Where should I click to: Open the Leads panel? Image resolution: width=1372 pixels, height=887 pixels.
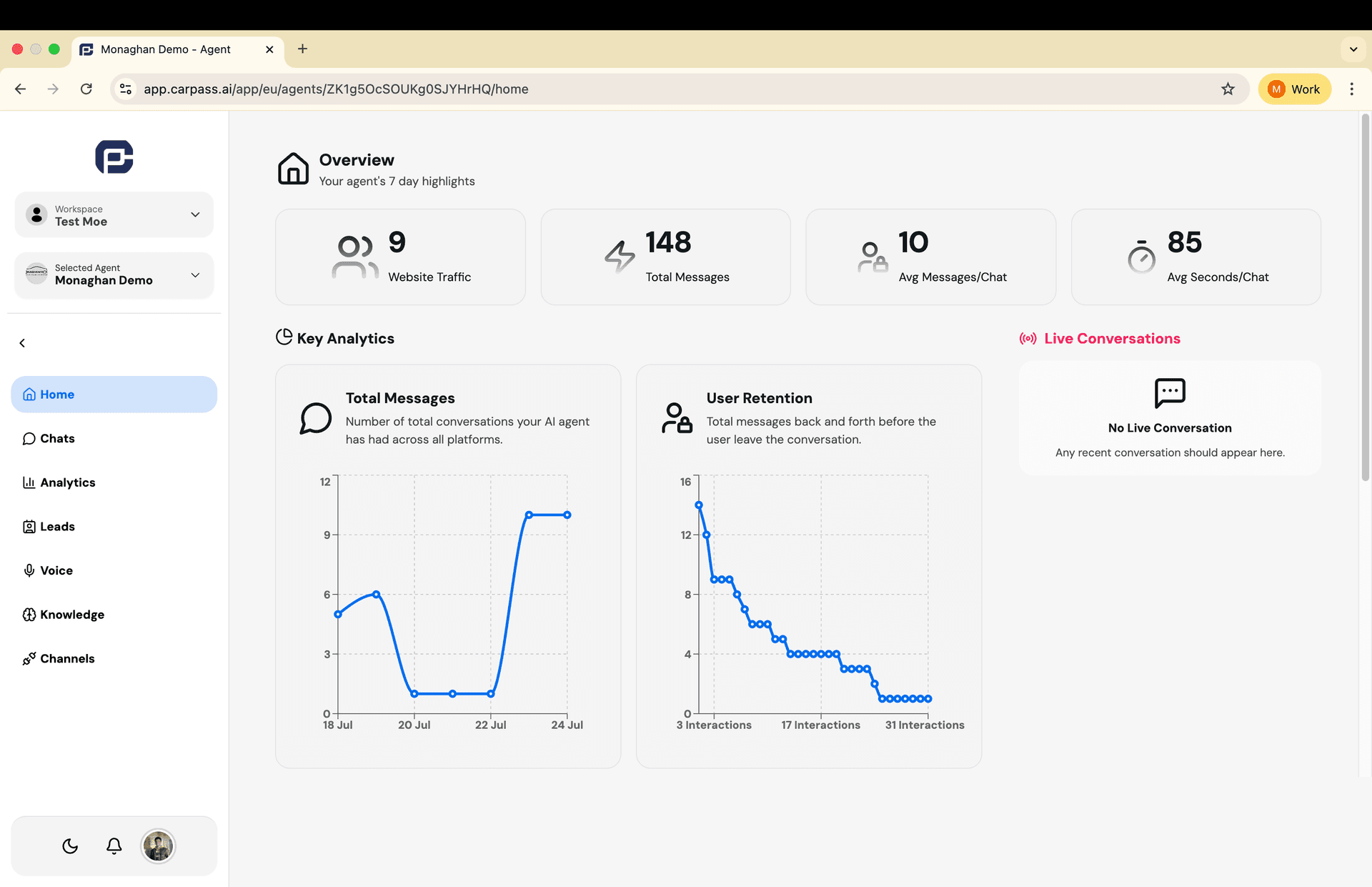click(29, 526)
